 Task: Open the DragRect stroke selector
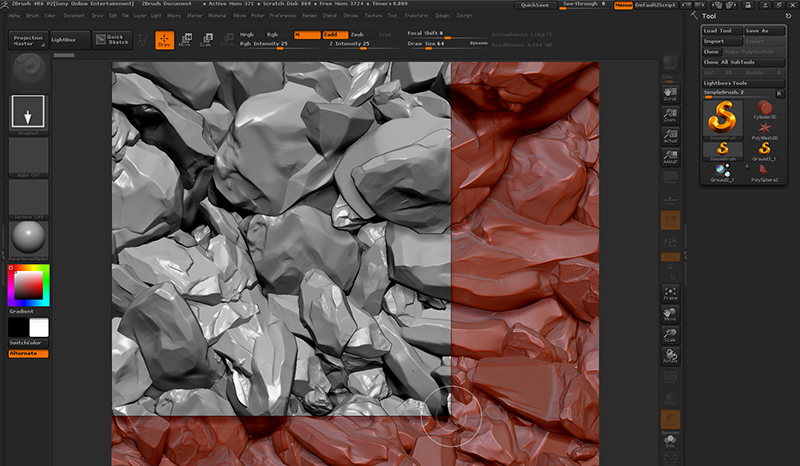coord(29,115)
